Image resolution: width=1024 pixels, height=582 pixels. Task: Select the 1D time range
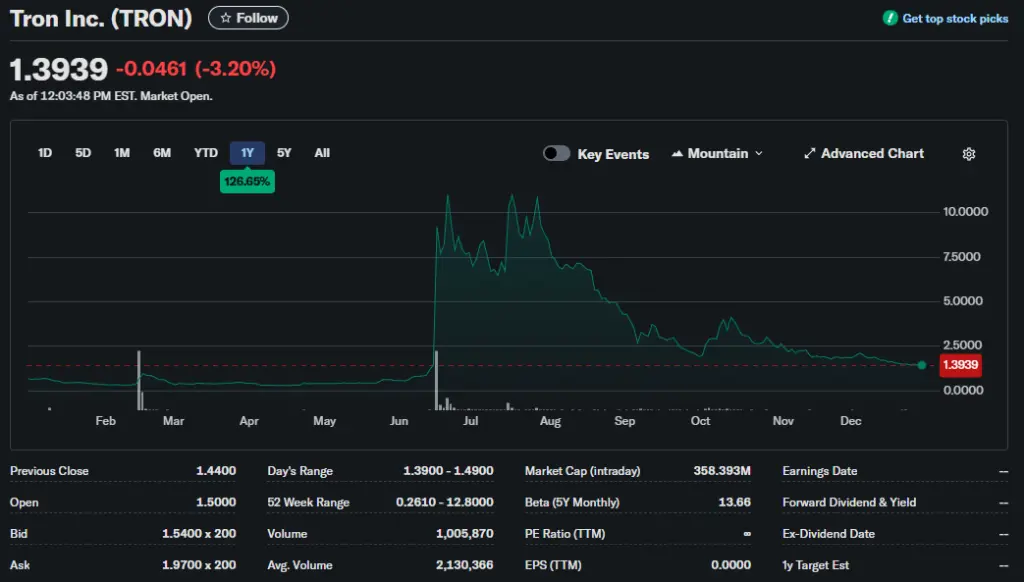click(45, 153)
